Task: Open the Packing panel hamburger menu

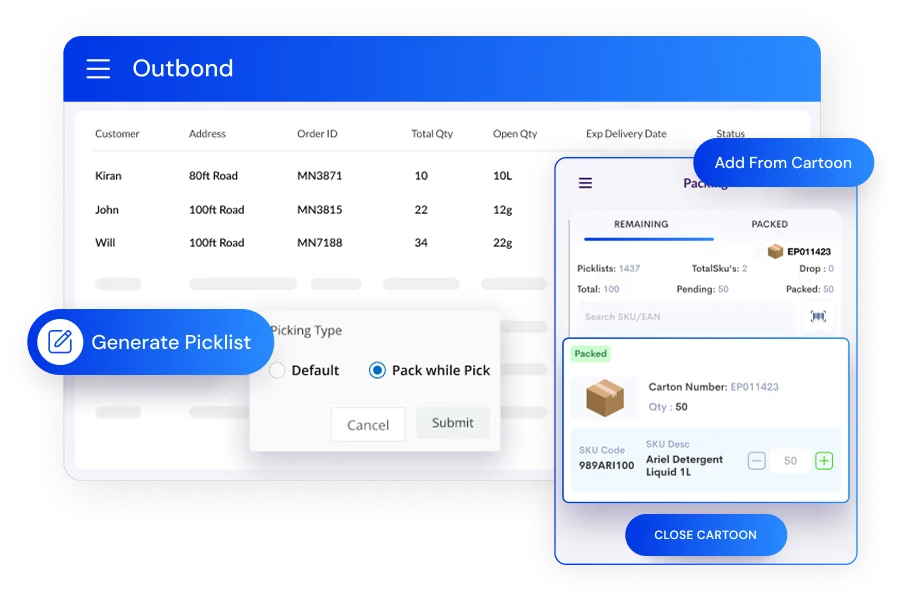Action: pos(585,183)
